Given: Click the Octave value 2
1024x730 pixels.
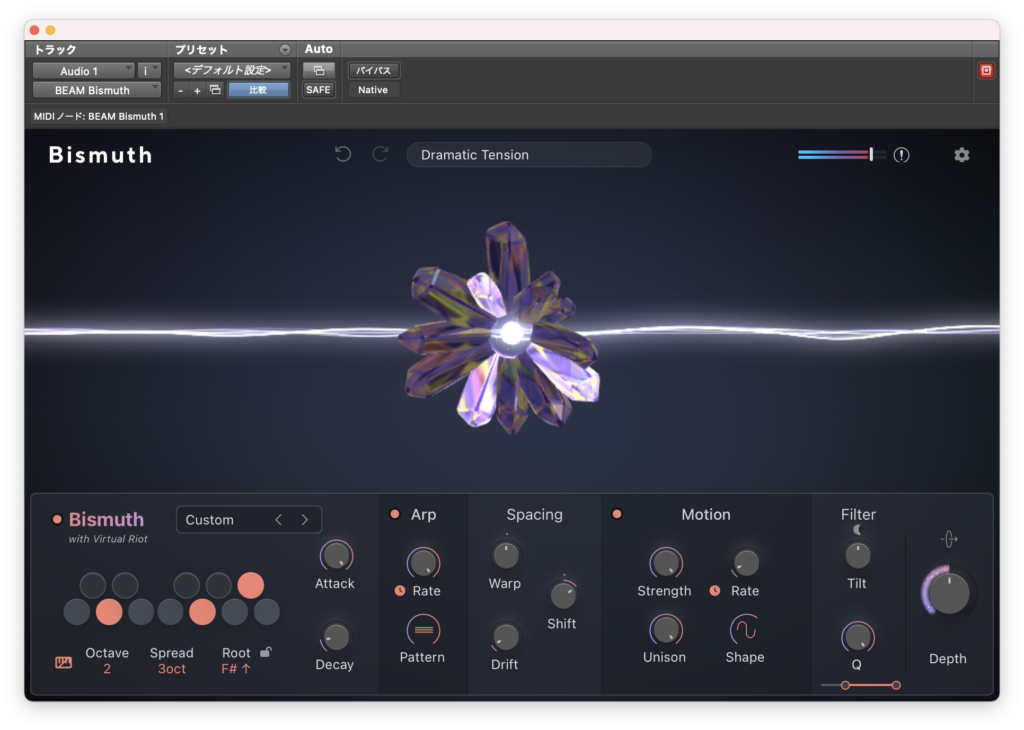Looking at the screenshot, I should pyautogui.click(x=106, y=669).
